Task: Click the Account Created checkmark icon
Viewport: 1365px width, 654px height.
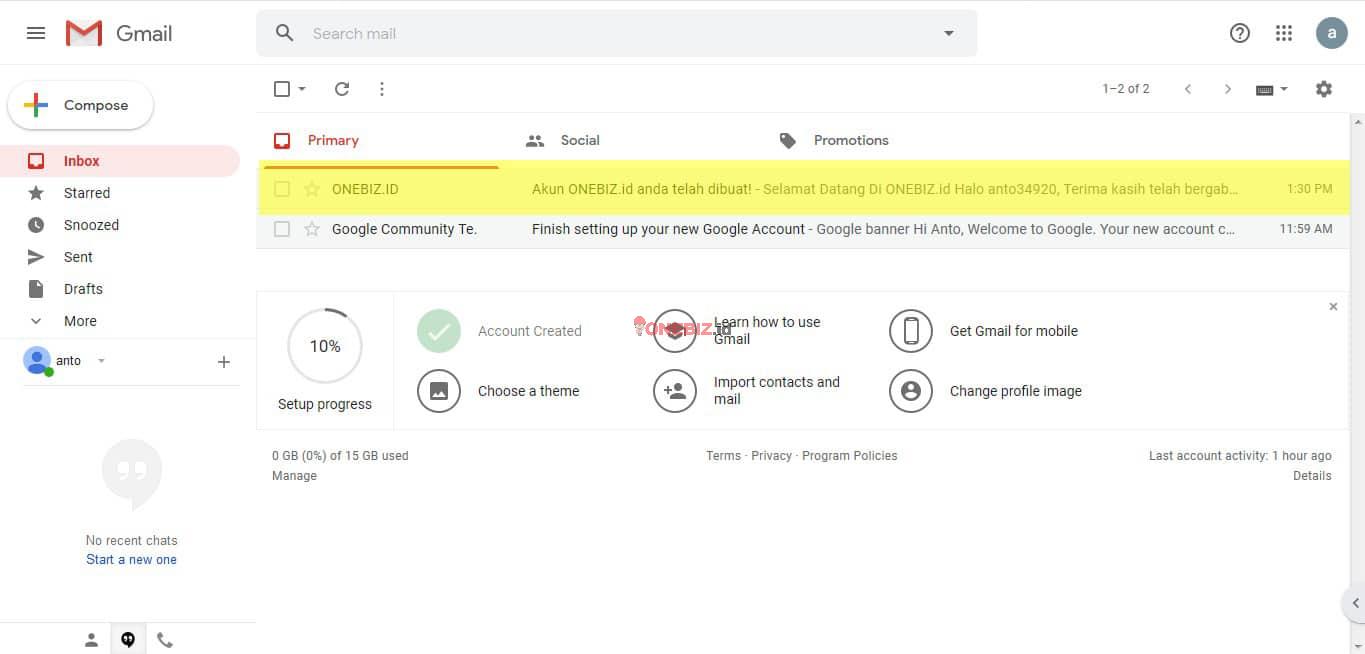Action: [x=439, y=331]
